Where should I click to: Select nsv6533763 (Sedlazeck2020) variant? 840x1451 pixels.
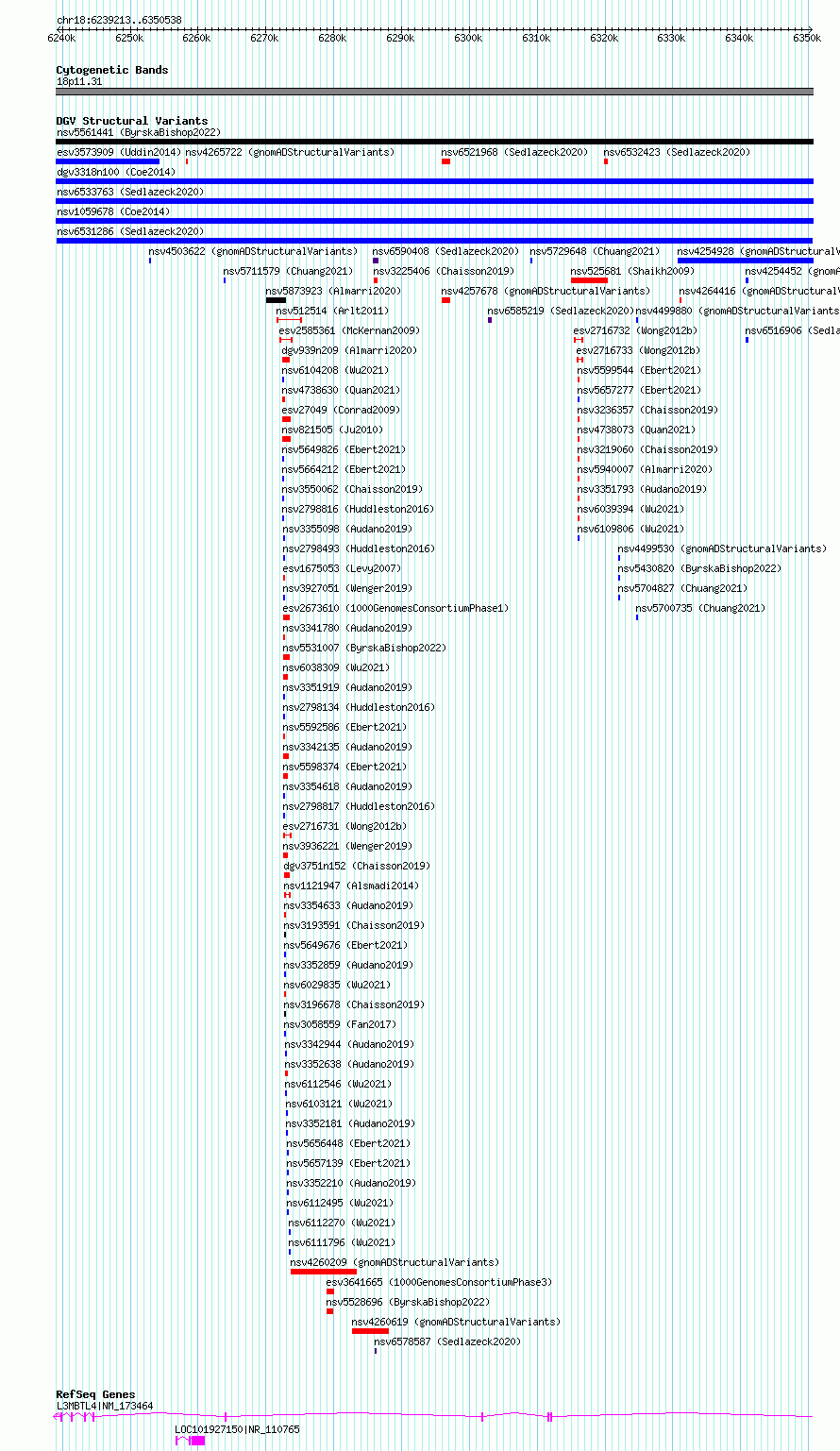point(130,192)
